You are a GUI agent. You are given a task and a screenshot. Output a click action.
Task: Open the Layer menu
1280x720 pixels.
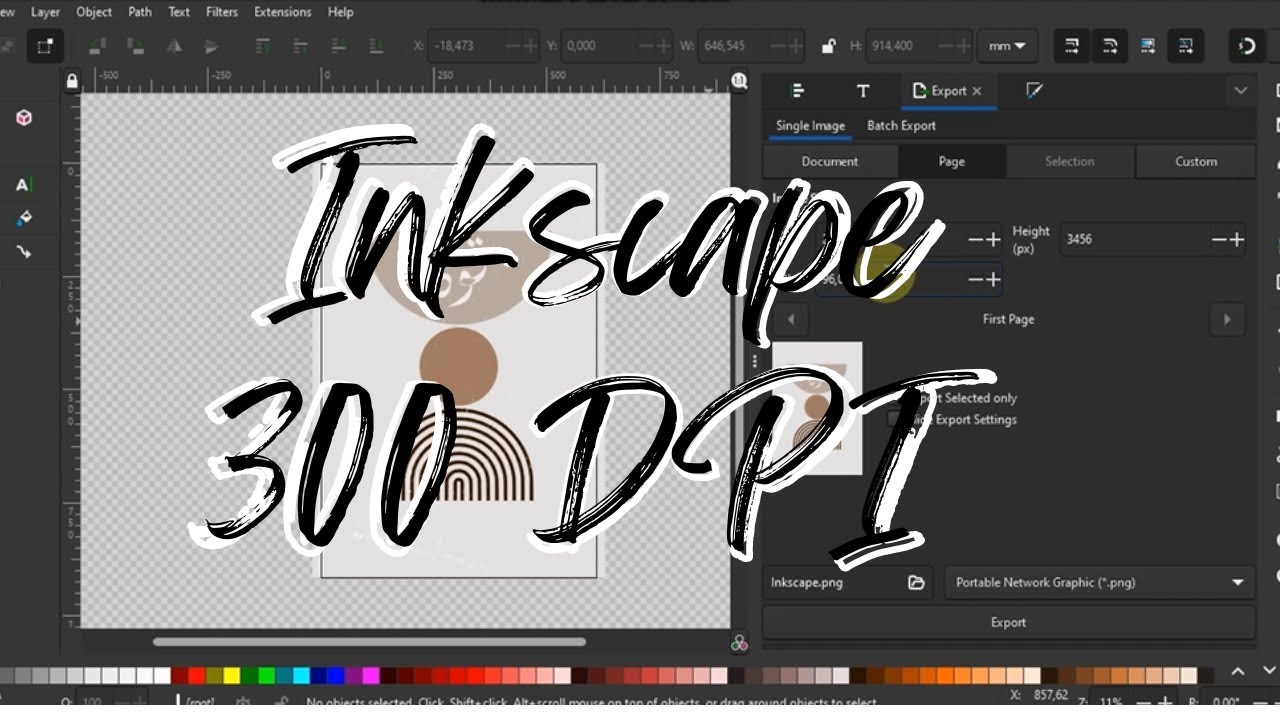(45, 12)
